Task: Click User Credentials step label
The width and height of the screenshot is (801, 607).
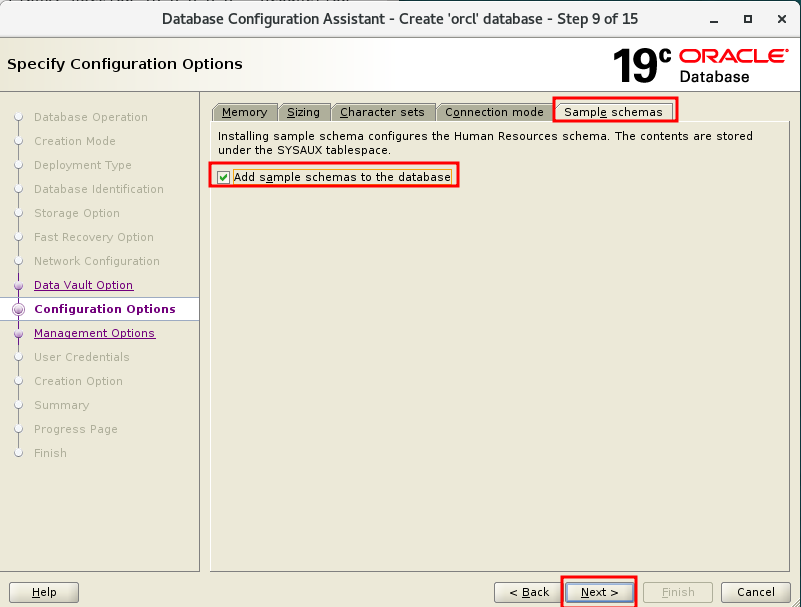Action: 82,357
